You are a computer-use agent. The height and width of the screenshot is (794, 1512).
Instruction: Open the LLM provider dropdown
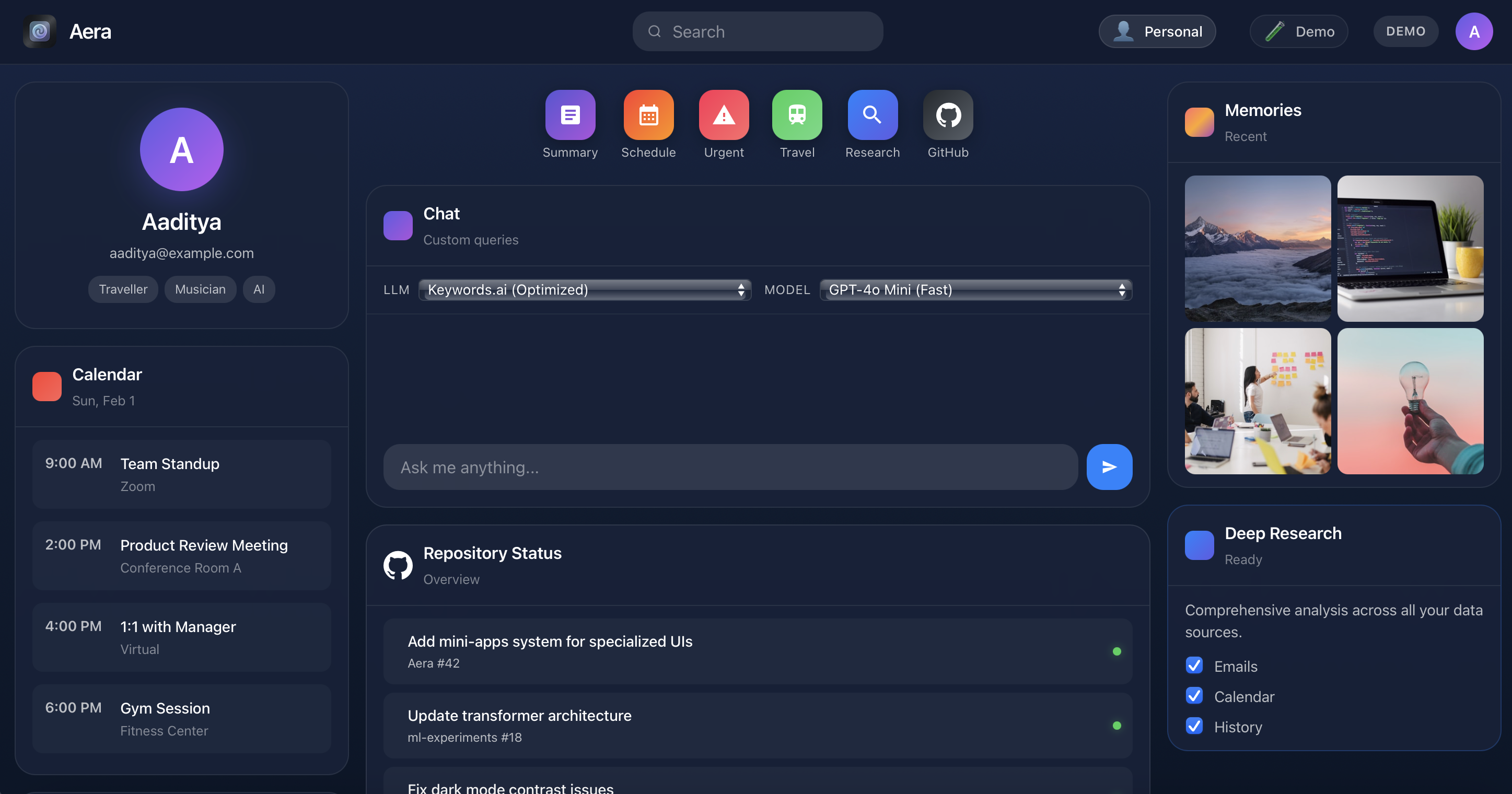click(x=585, y=290)
